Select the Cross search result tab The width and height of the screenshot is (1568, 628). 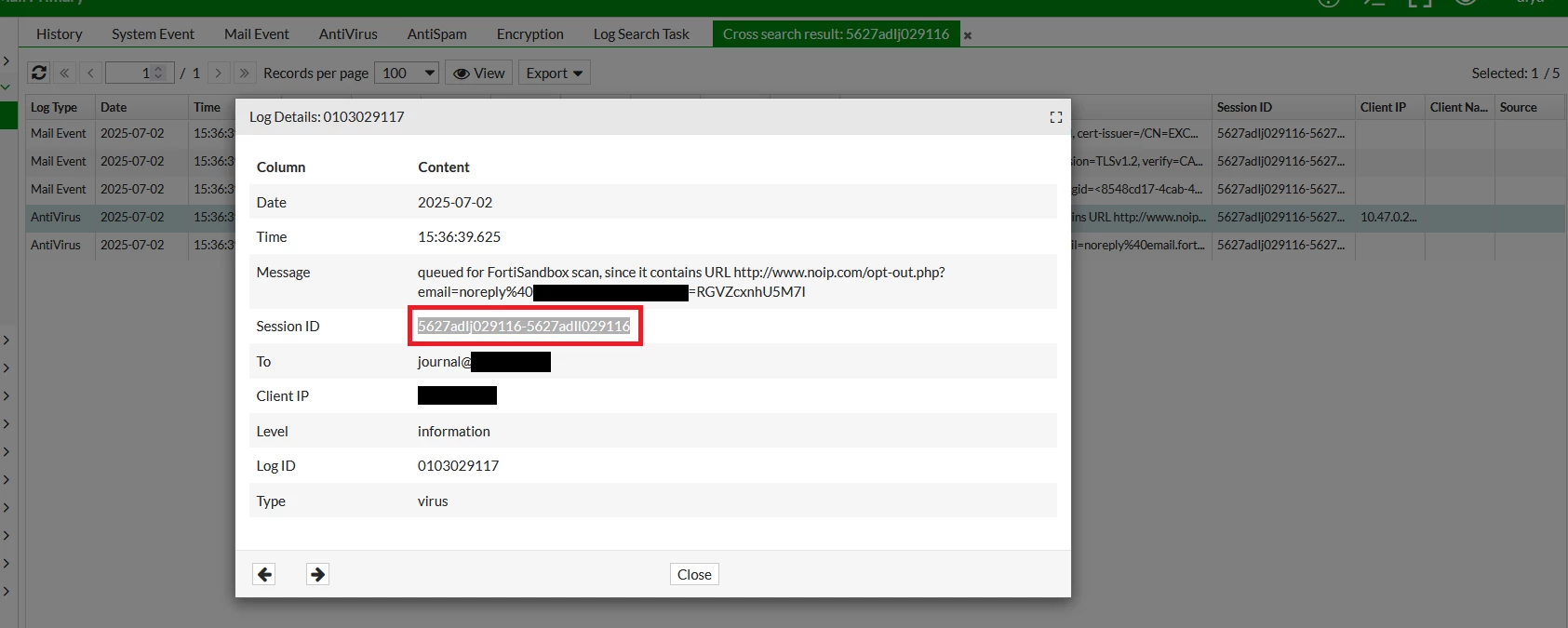coord(836,33)
